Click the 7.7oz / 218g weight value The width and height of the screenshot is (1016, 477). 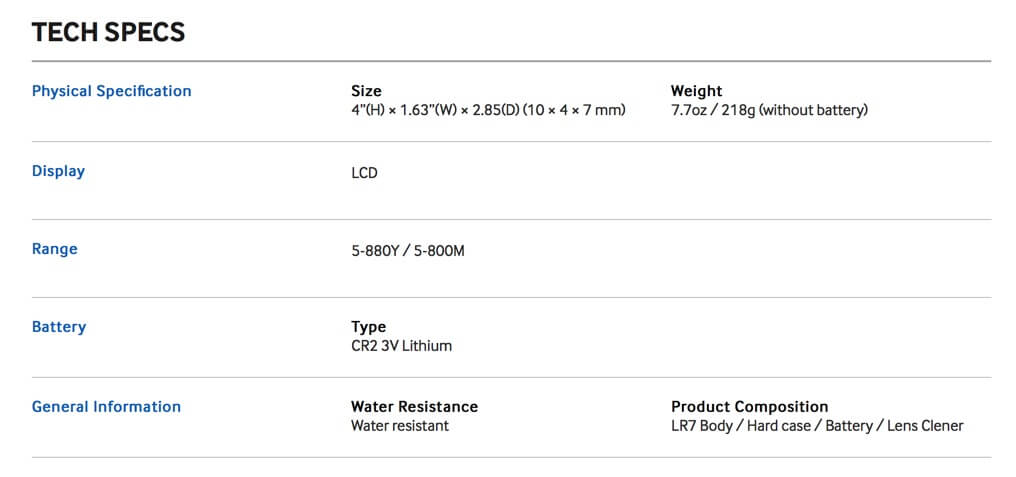coord(769,110)
